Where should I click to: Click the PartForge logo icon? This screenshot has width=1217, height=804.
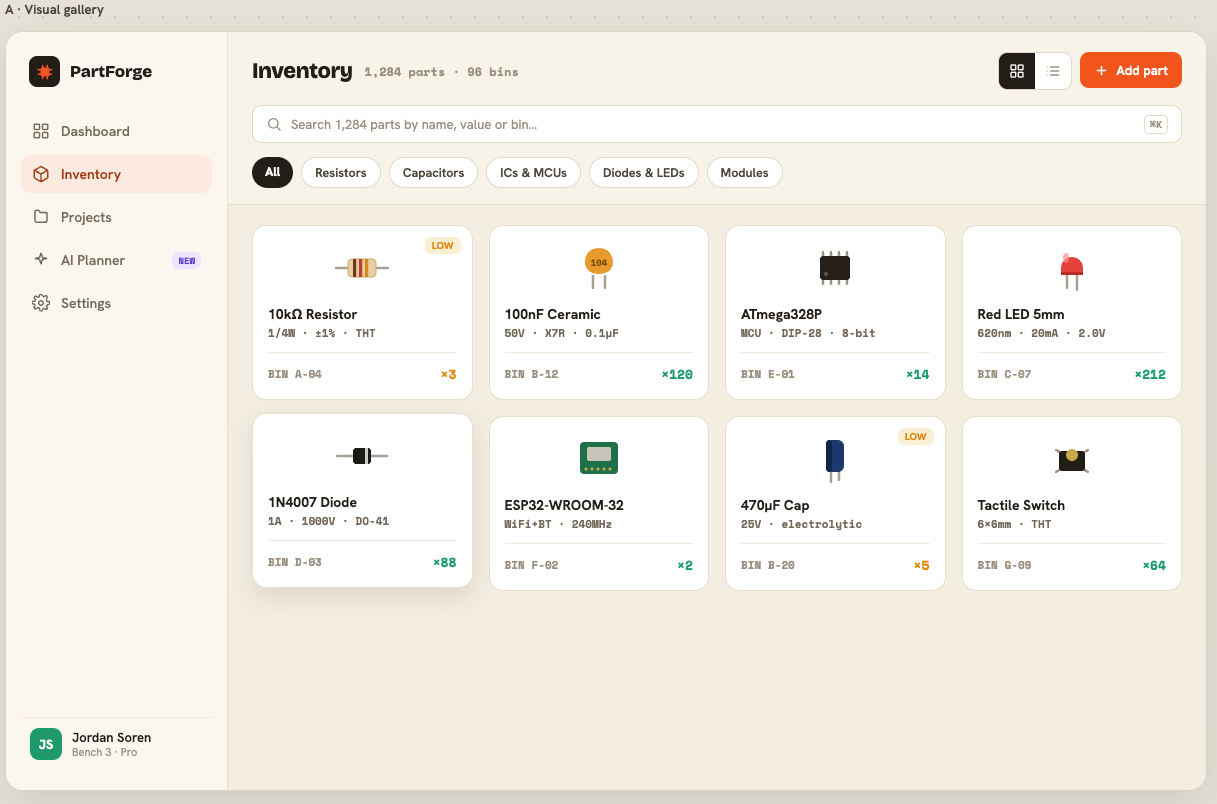45,72
